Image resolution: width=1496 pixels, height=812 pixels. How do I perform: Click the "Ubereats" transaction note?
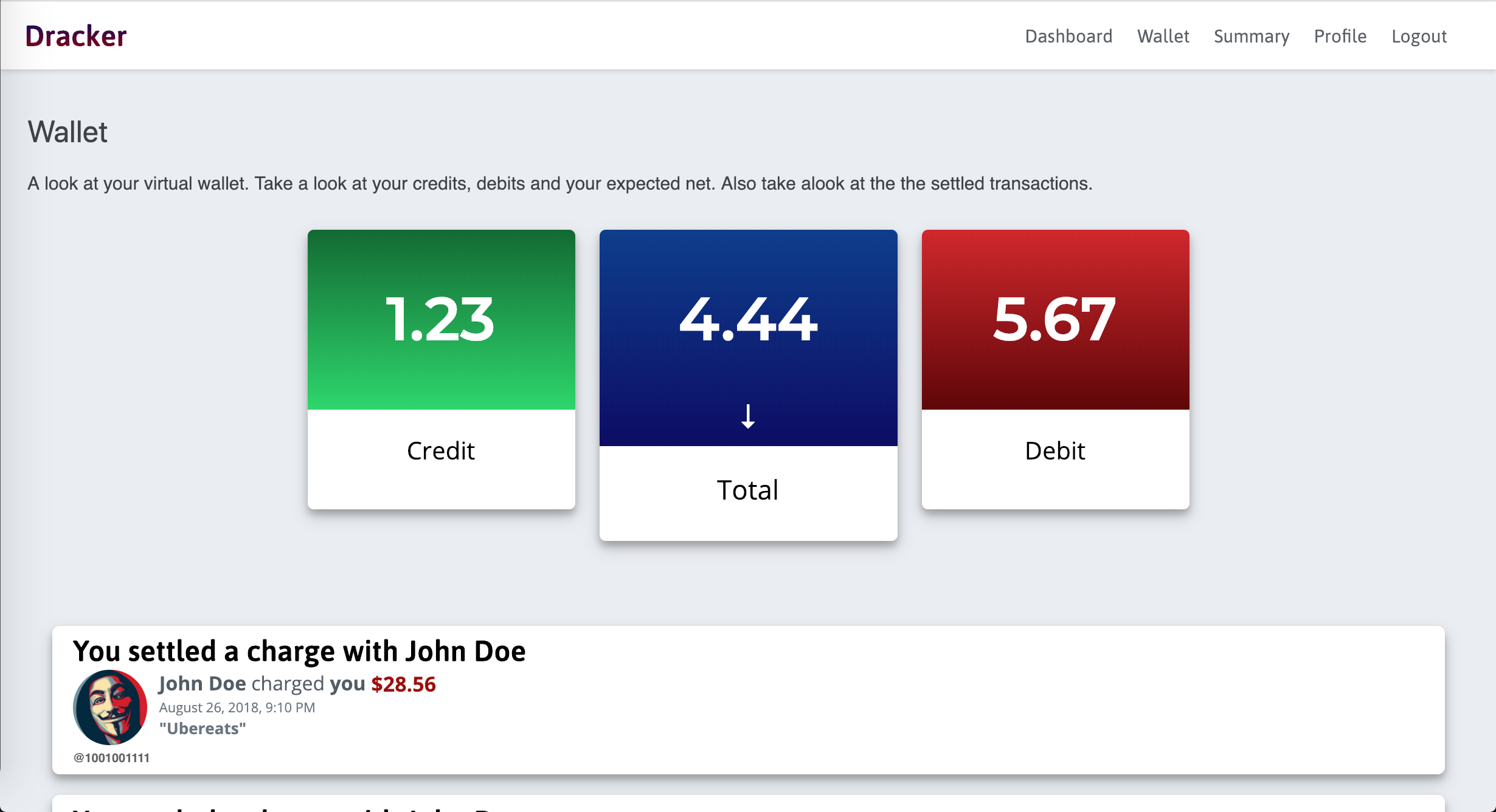pos(203,729)
